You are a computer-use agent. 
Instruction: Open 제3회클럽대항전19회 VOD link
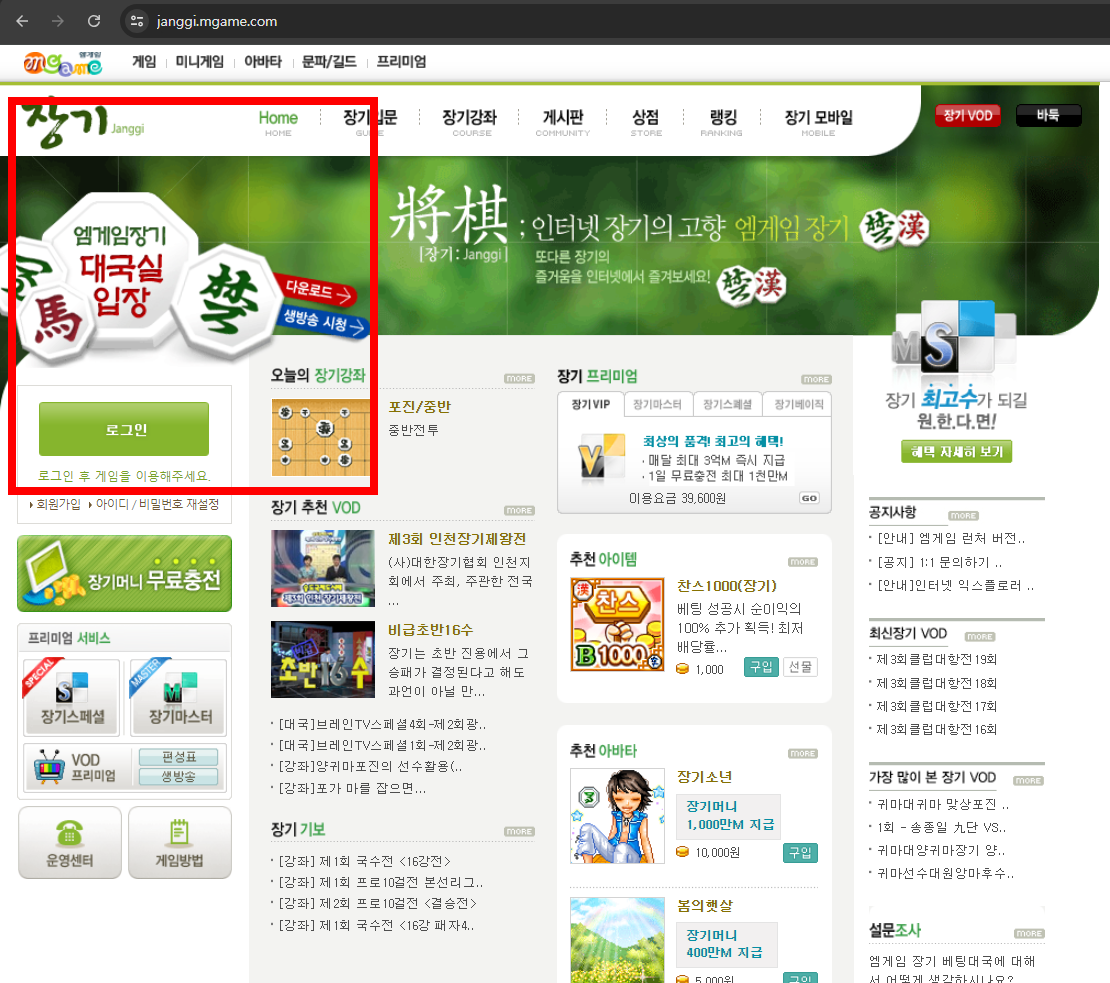pyautogui.click(x=936, y=659)
